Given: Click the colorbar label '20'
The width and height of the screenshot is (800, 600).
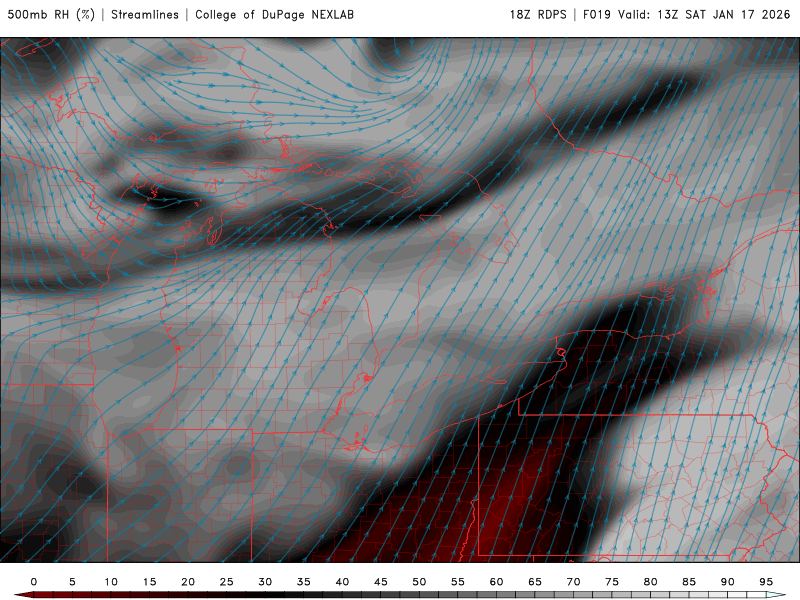Looking at the screenshot, I should click(x=188, y=582).
